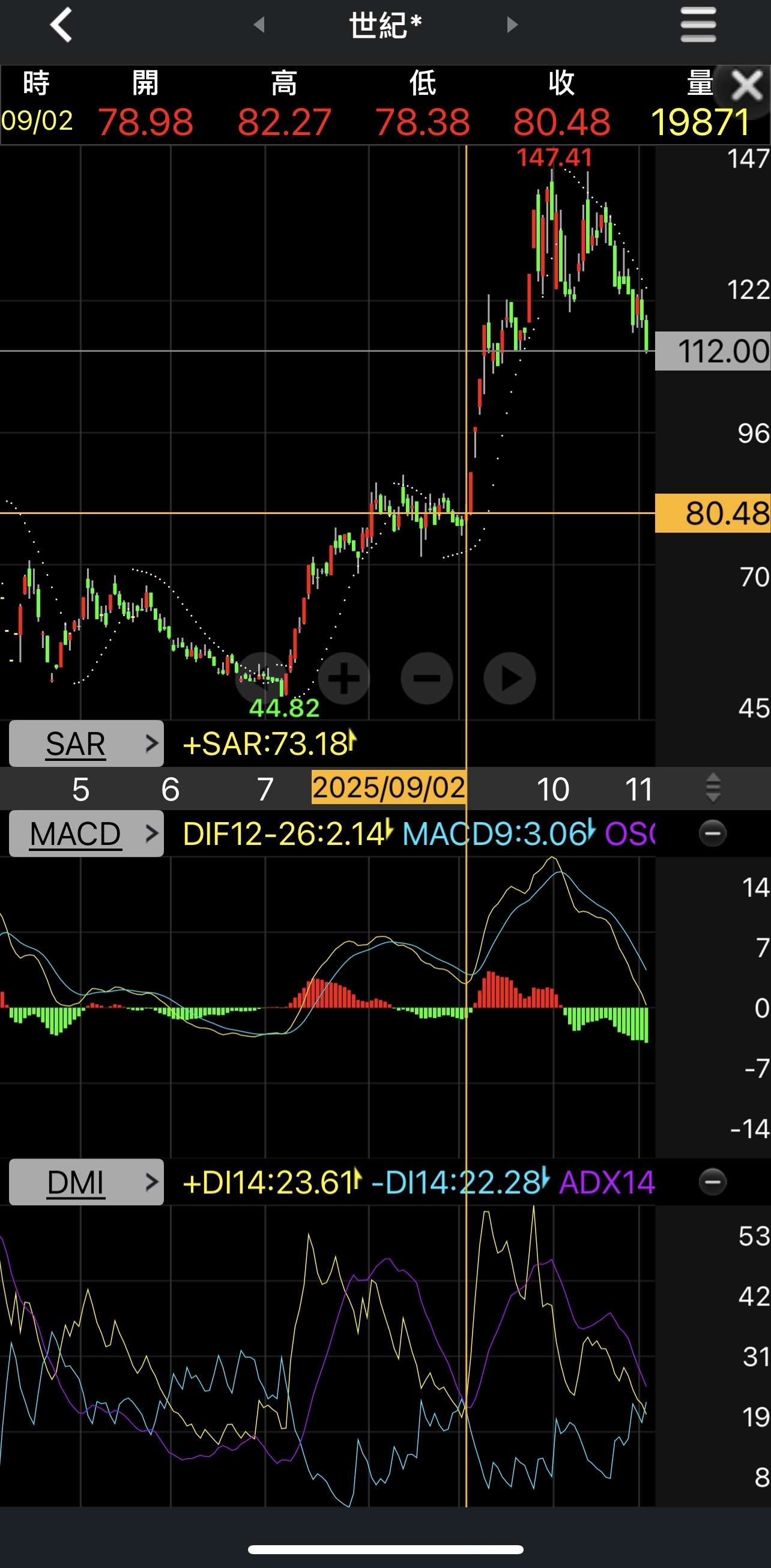This screenshot has width=771, height=1568.
Task: Tap the 112.00 current price label
Action: (x=713, y=351)
